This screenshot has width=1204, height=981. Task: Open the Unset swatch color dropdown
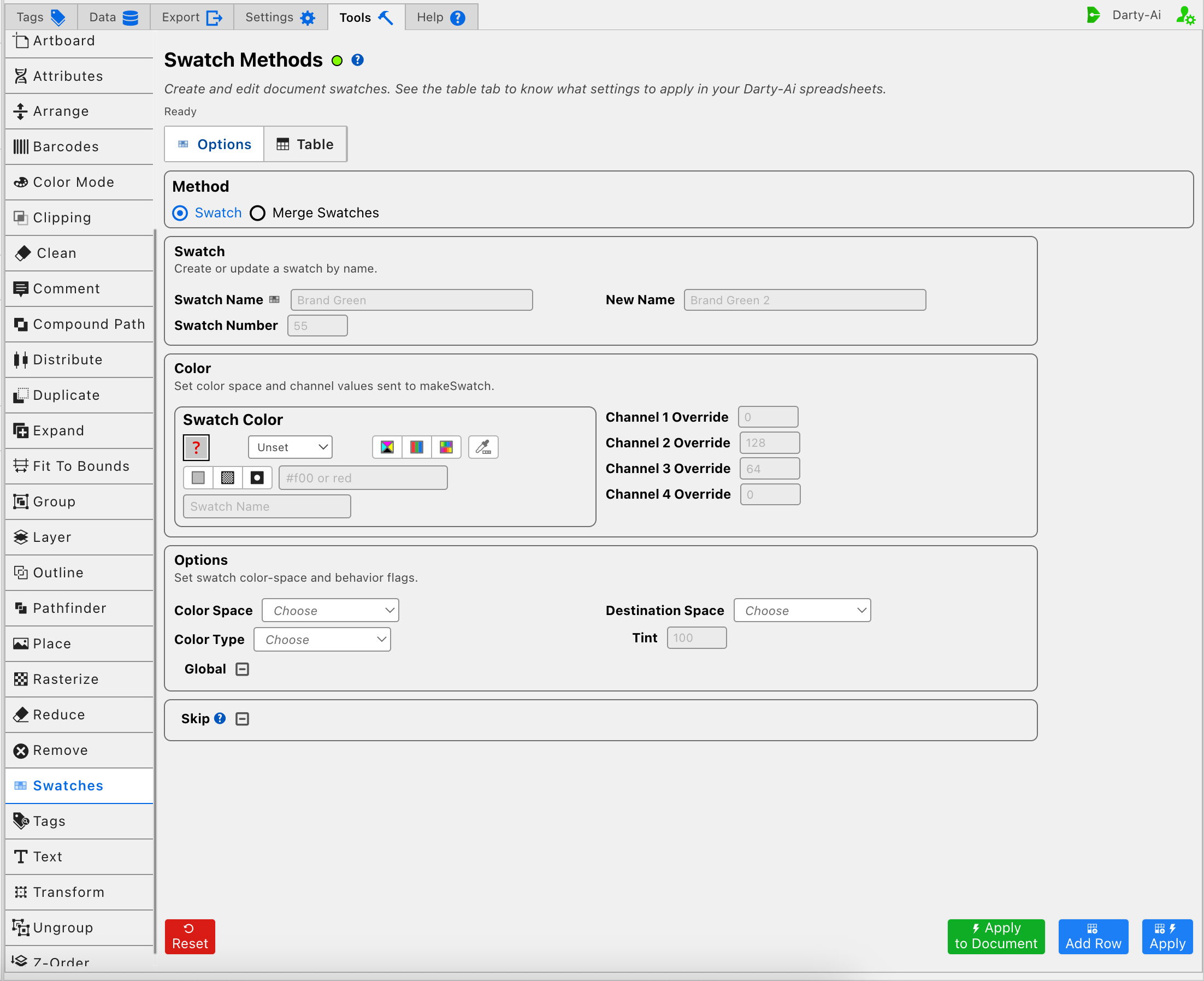[x=290, y=447]
